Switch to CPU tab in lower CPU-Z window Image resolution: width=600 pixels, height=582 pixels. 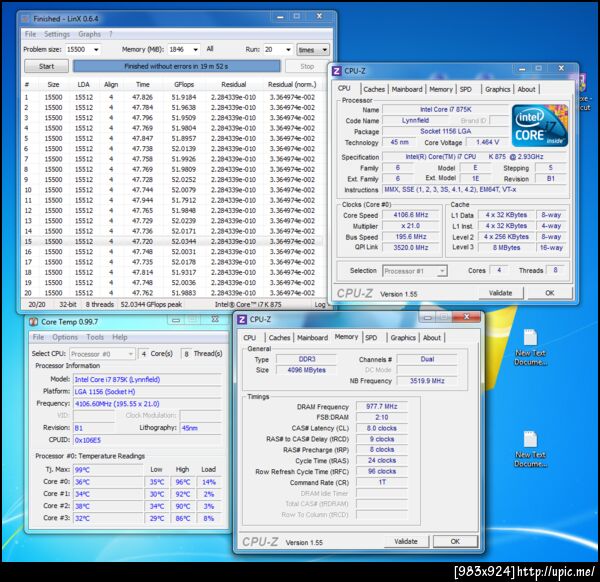click(249, 337)
